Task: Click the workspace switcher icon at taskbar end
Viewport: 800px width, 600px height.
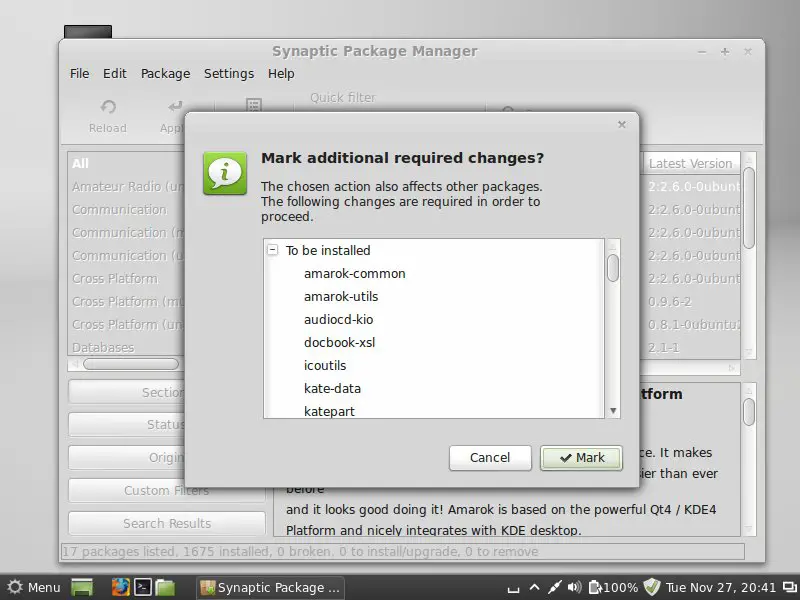Action: point(790,588)
